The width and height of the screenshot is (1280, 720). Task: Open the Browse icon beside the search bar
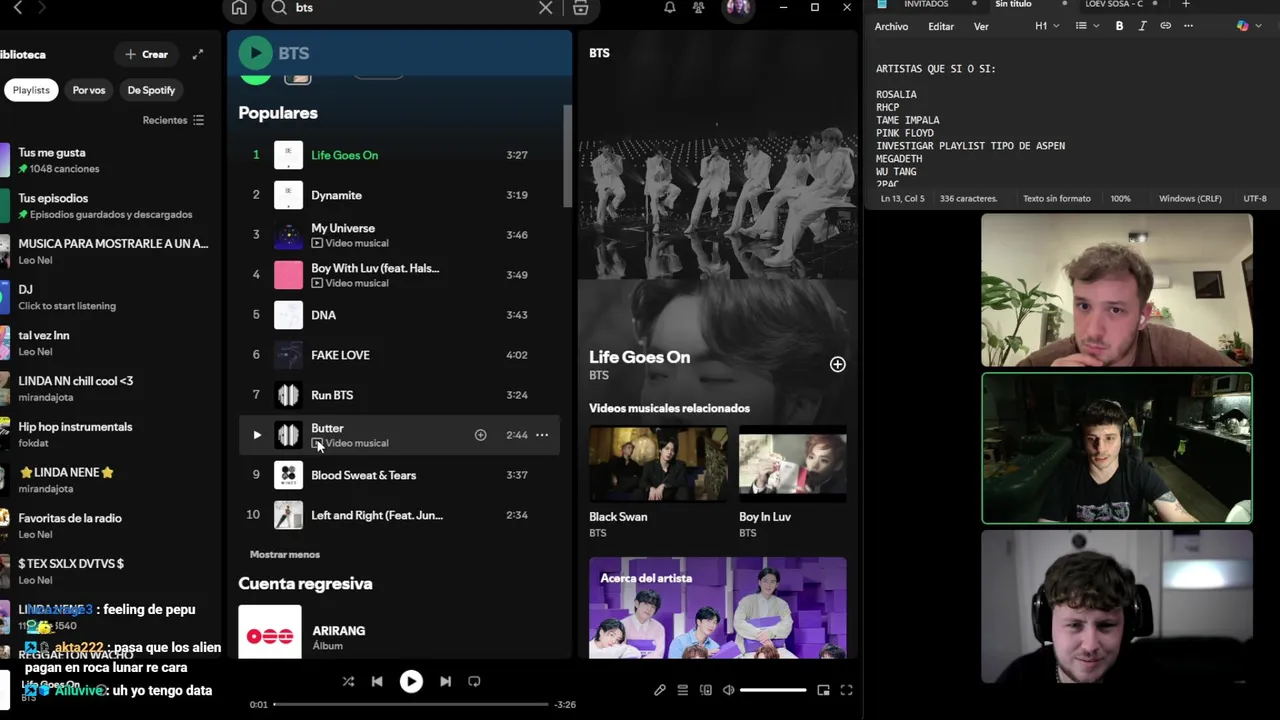pos(580,8)
